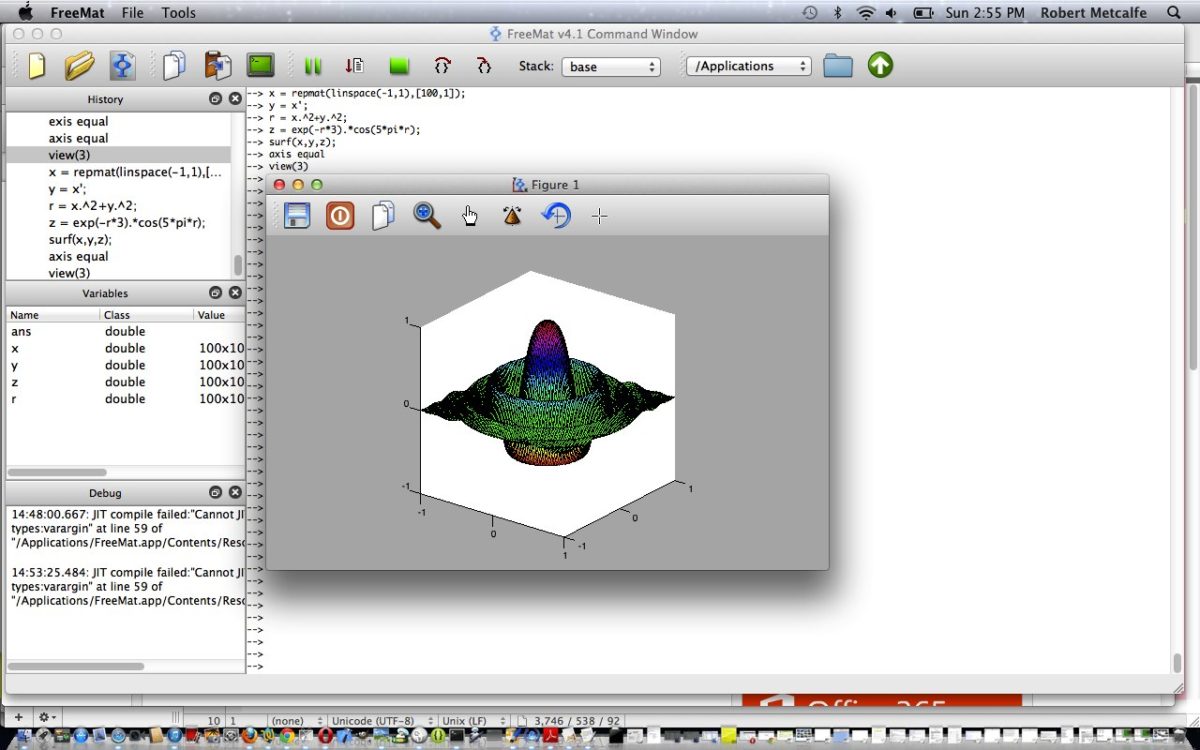The image size is (1200, 750).
Task: Click the Step debug icon in the toolbar
Action: 353,65
